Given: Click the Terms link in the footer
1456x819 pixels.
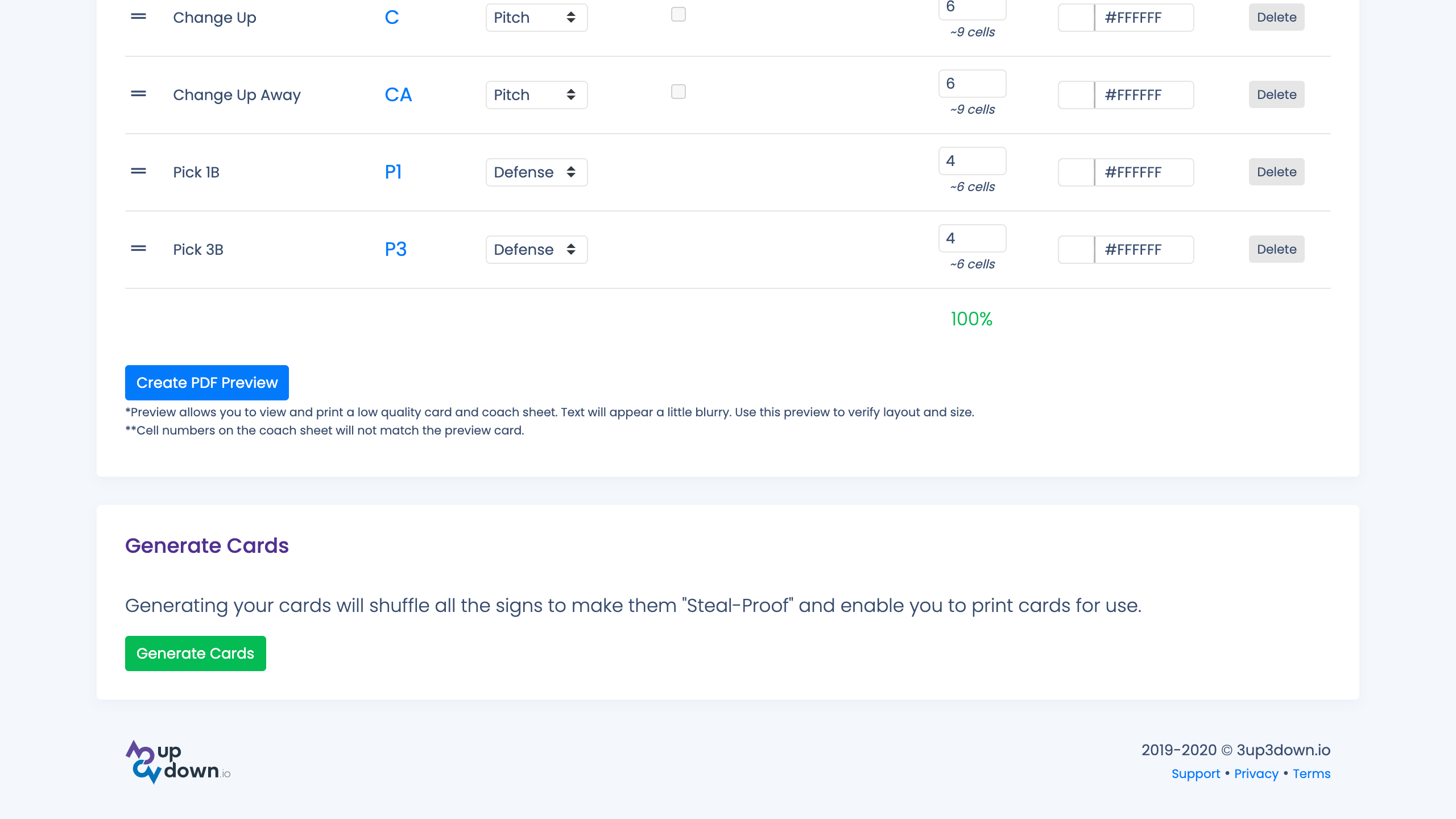Looking at the screenshot, I should [x=1312, y=774].
